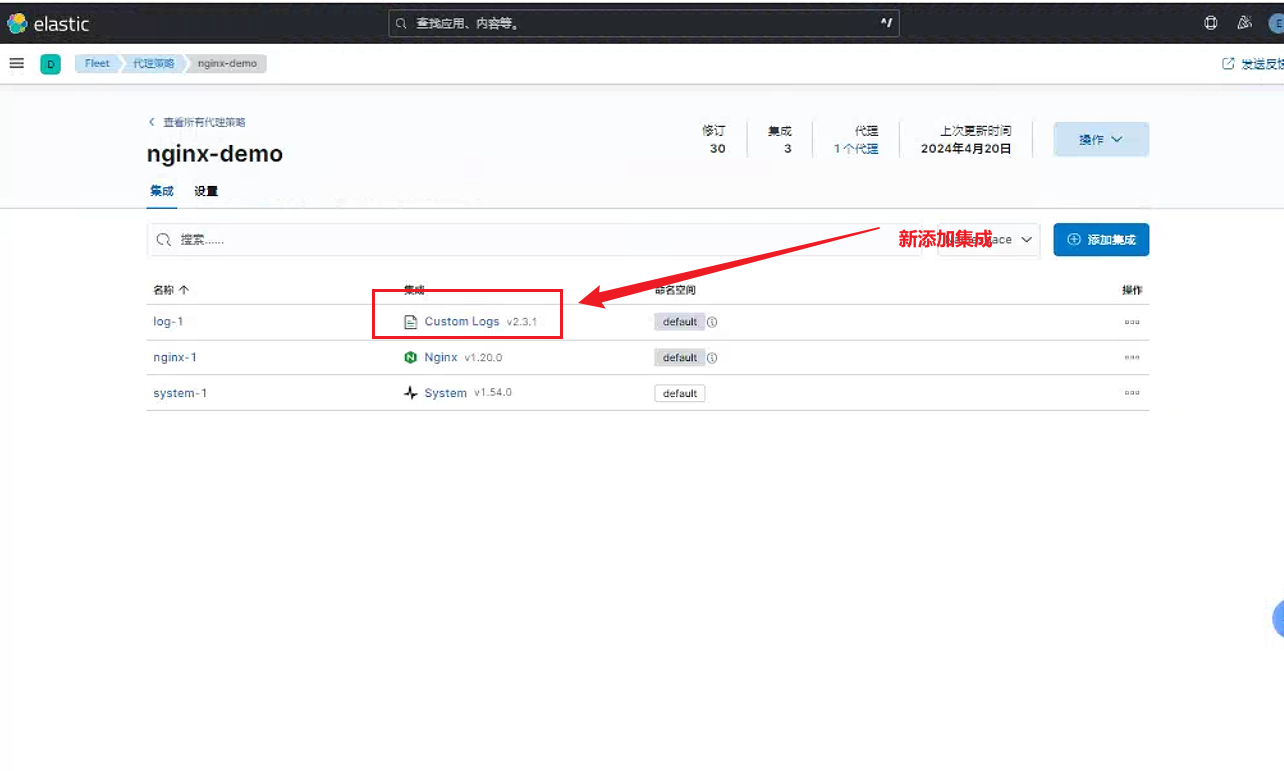This screenshot has width=1284, height=771.
Task: Click the info icon in log-1 row
Action: (x=712, y=322)
